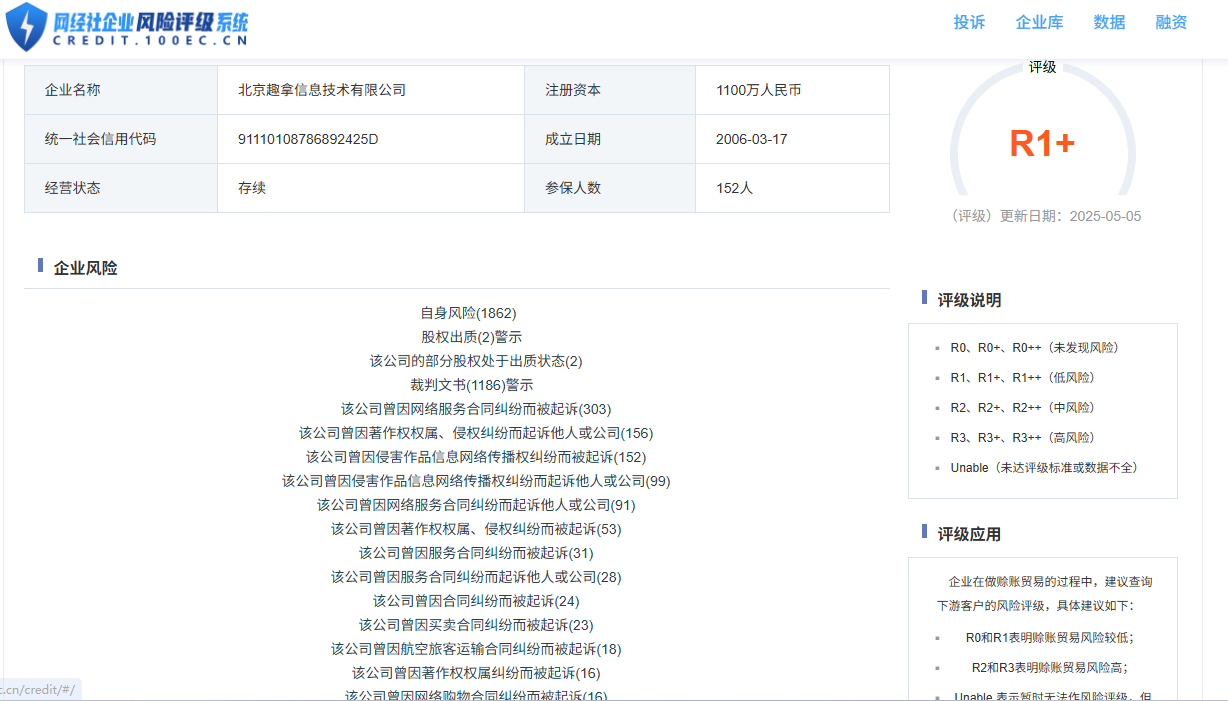Viewport: 1228px width, 701px height.
Task: Click the R2、R2+、R2++（中风险） item
Action: [1023, 408]
